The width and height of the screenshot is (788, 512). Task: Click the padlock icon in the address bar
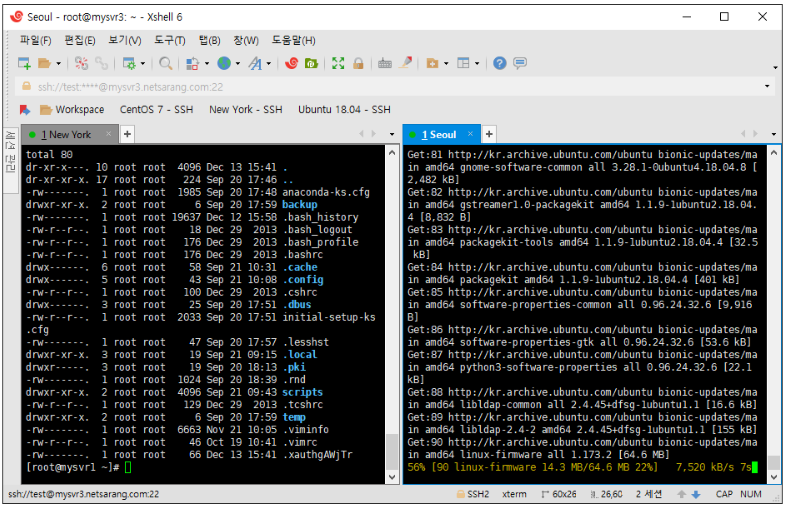(x=27, y=87)
